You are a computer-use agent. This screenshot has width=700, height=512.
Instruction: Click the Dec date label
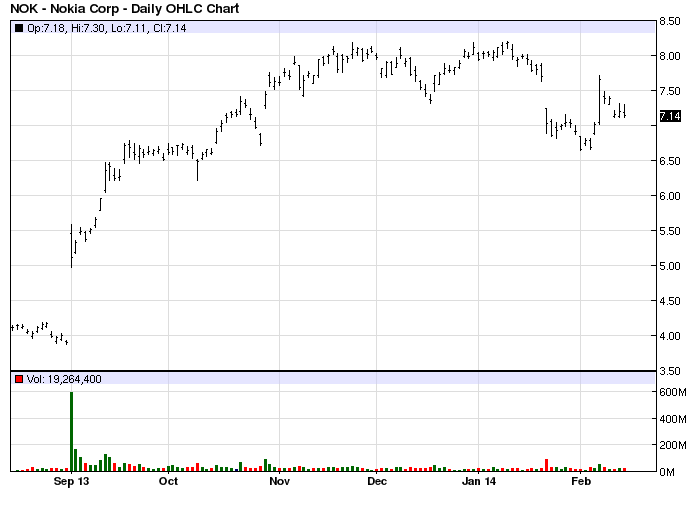pyautogui.click(x=376, y=482)
